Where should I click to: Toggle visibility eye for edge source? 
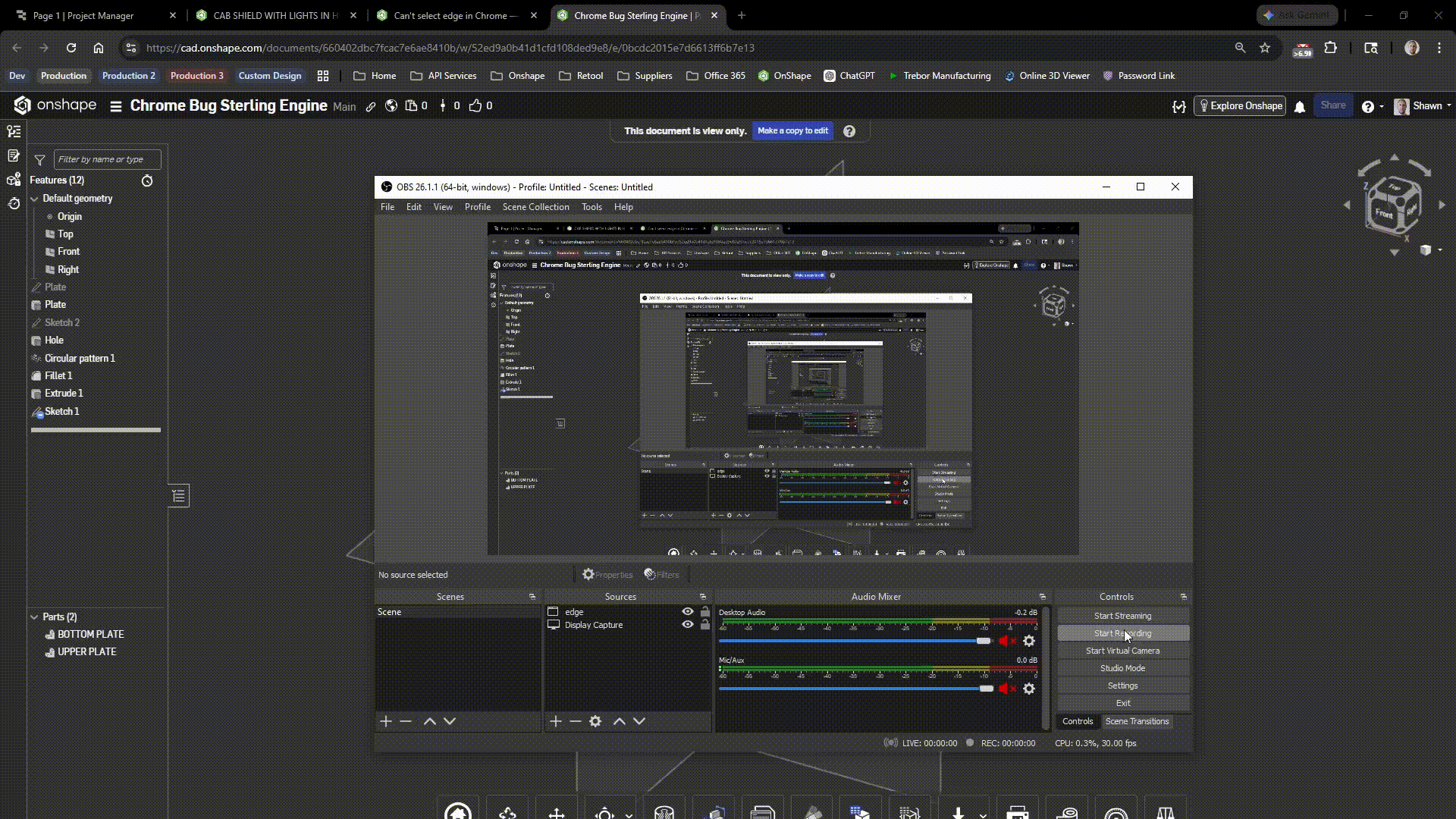click(x=688, y=612)
